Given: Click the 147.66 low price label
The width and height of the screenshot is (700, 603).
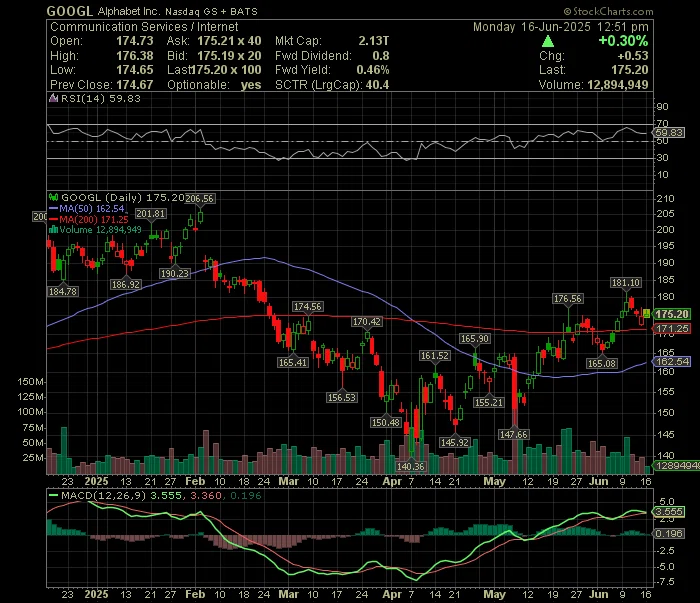Looking at the screenshot, I should [513, 434].
